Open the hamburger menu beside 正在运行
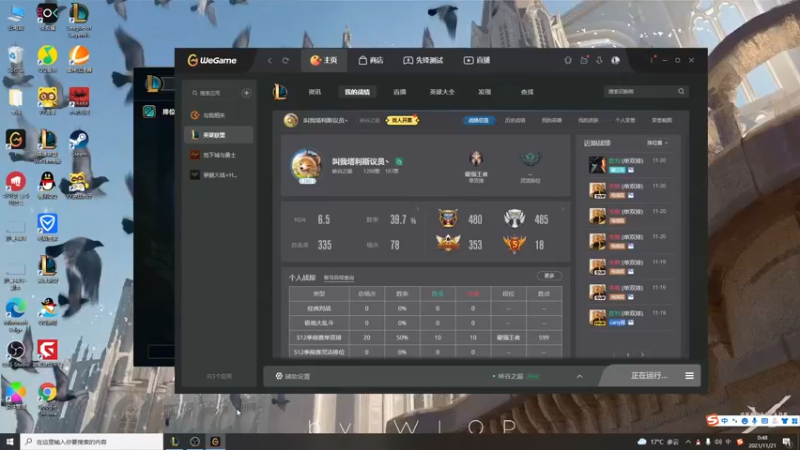 click(689, 376)
